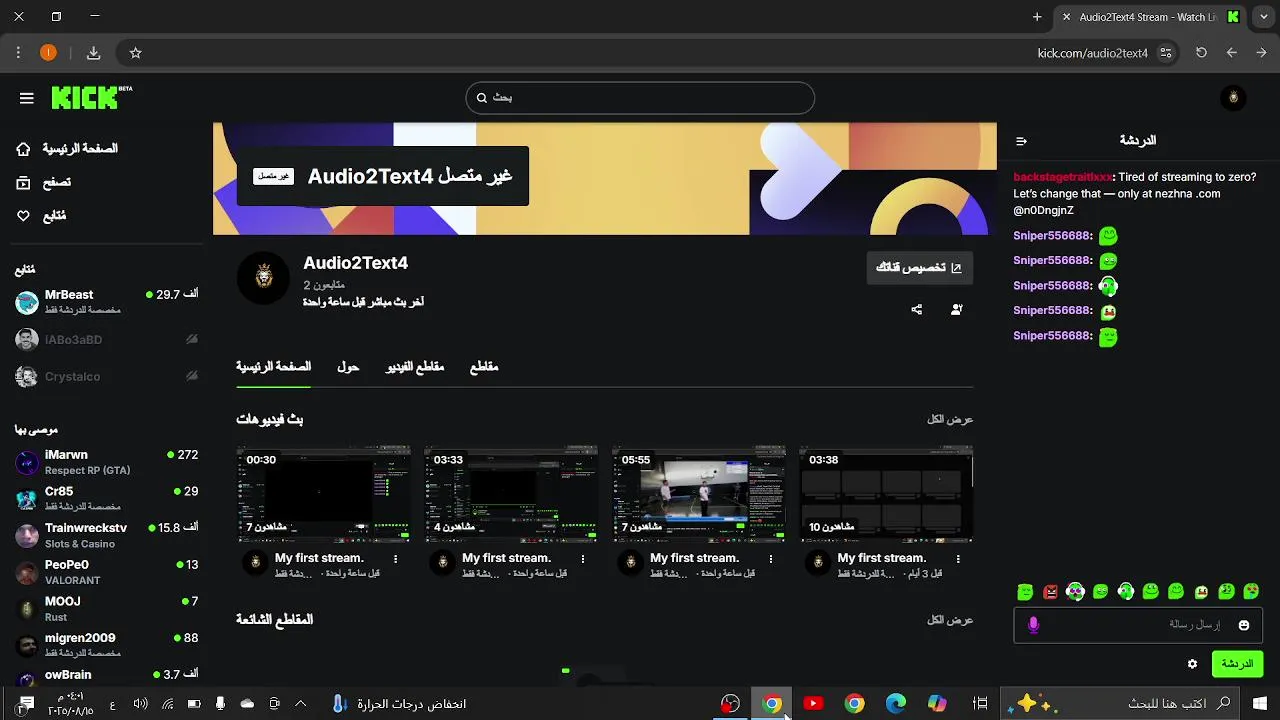Open the Windows Start menu
The width and height of the screenshot is (1280, 720).
(x=1259, y=704)
